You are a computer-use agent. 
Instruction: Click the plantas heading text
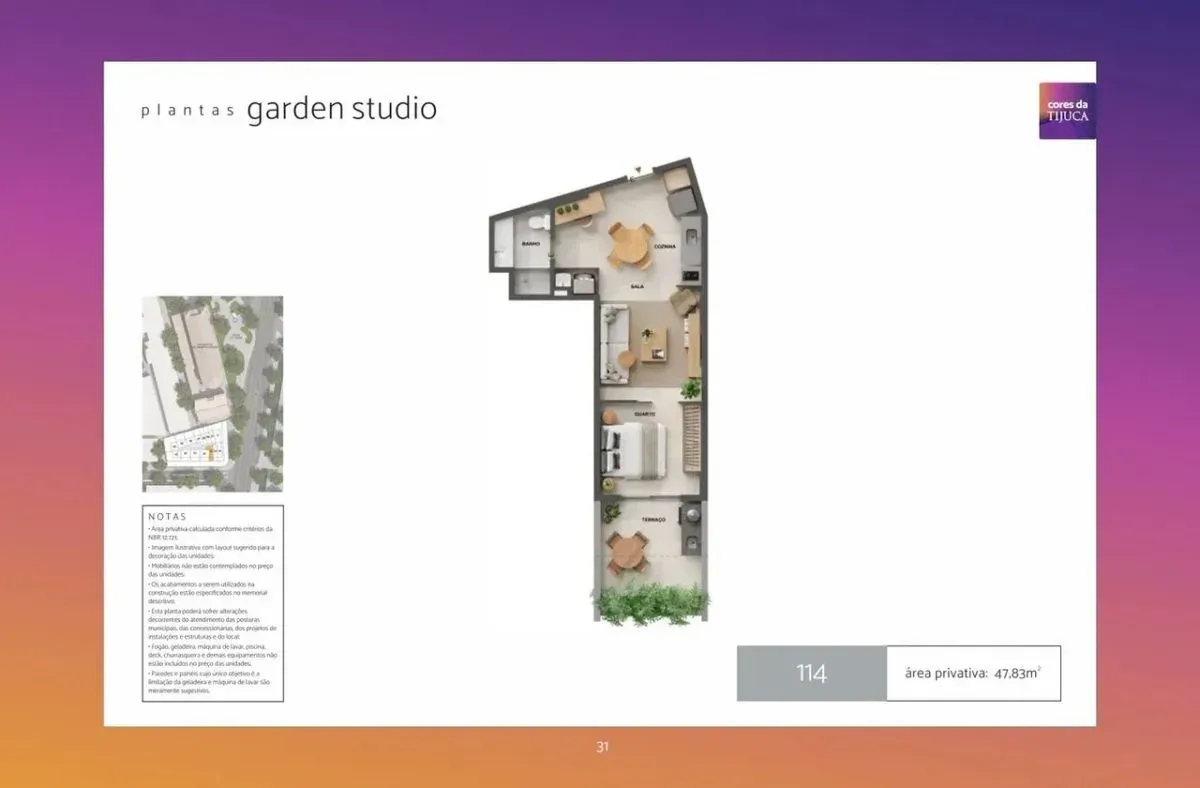pyautogui.click(x=187, y=112)
